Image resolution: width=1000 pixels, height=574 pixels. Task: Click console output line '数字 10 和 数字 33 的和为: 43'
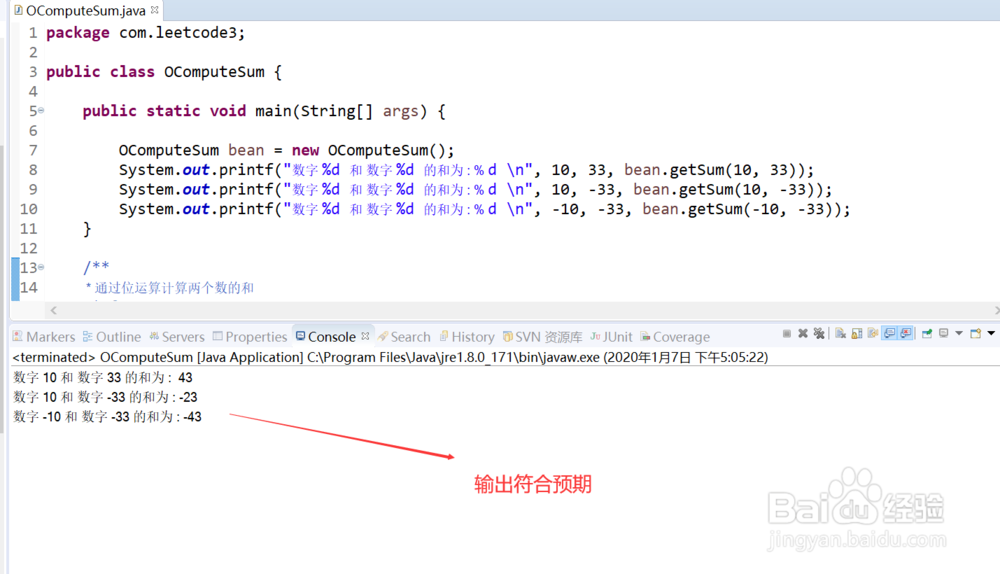coord(103,378)
